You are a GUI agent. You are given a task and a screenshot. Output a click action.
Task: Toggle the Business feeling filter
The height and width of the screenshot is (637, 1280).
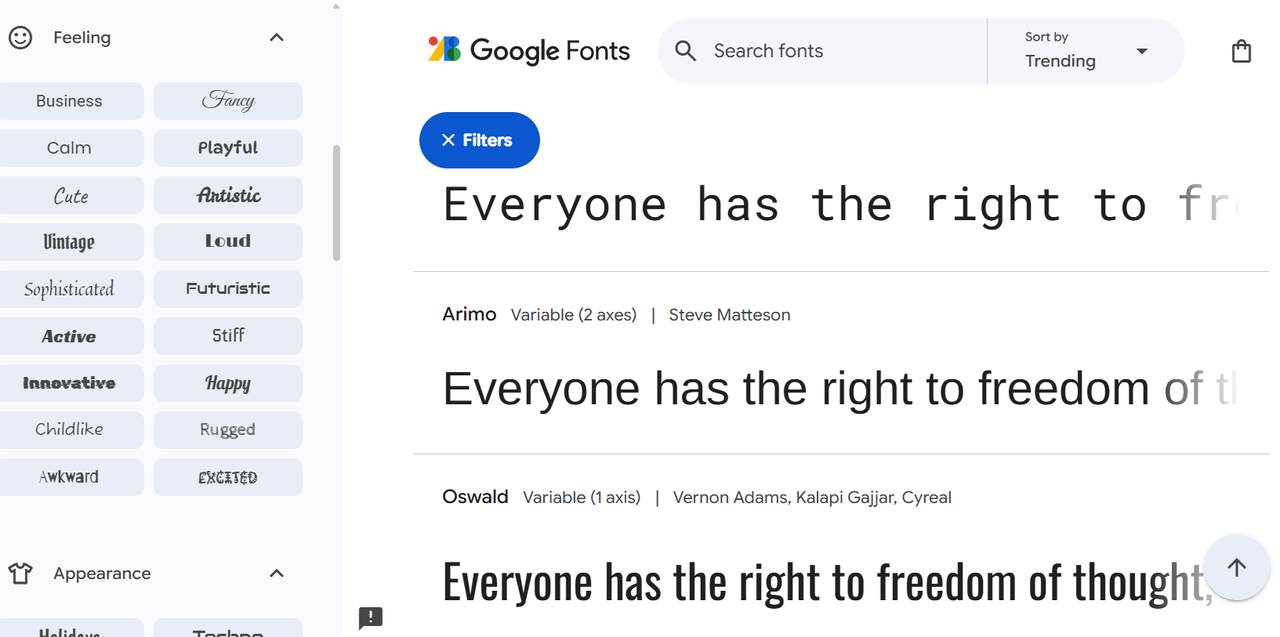69,101
